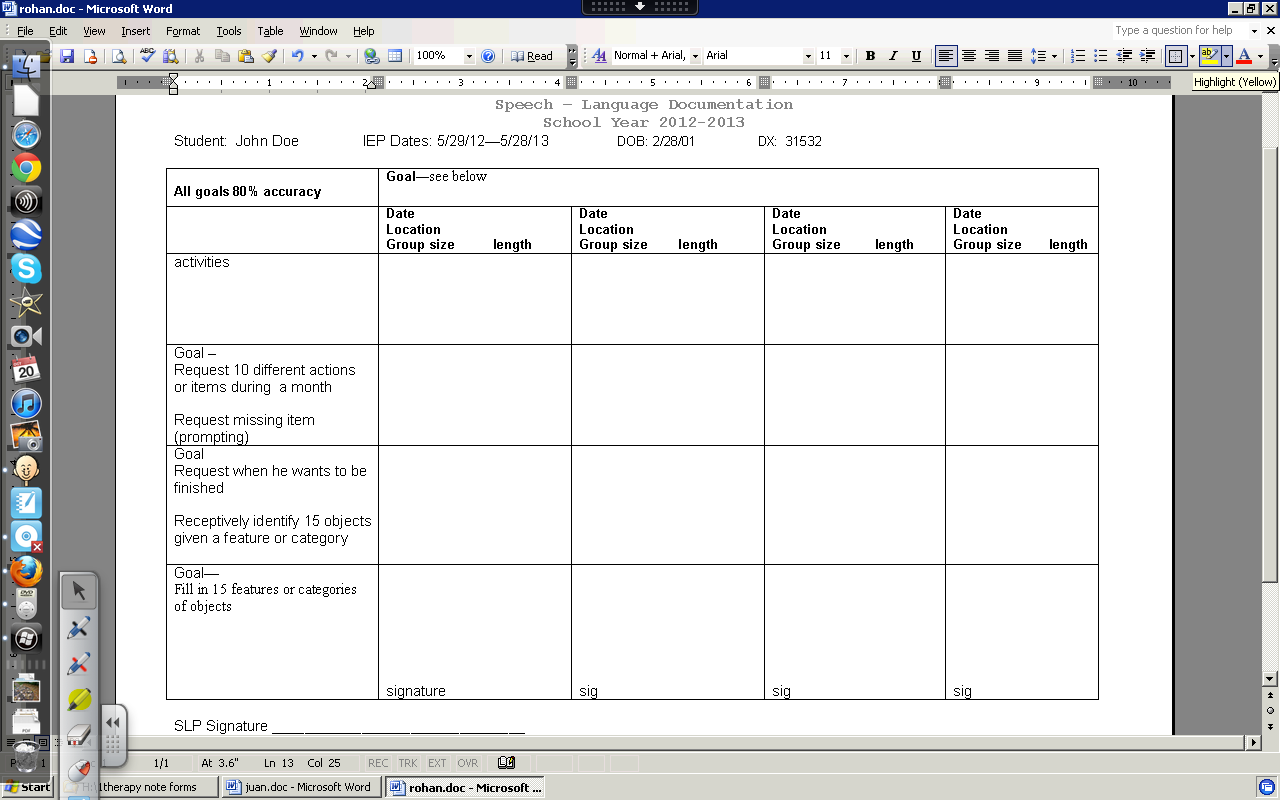
Task: Open the Tools menu
Action: pyautogui.click(x=229, y=30)
